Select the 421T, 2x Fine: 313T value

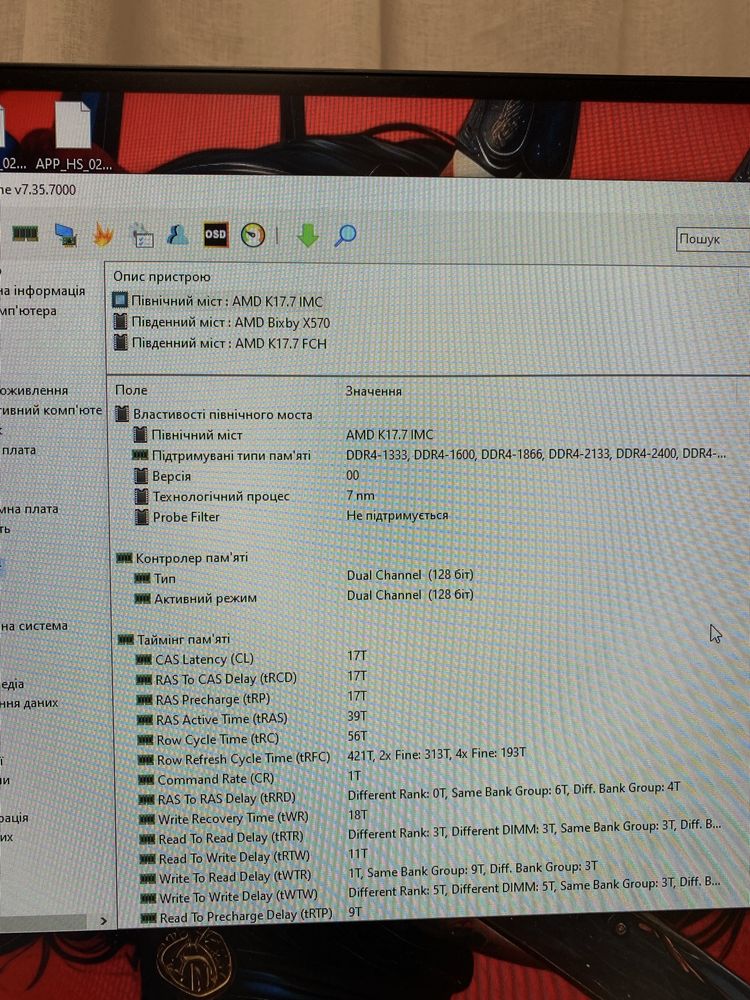point(436,754)
